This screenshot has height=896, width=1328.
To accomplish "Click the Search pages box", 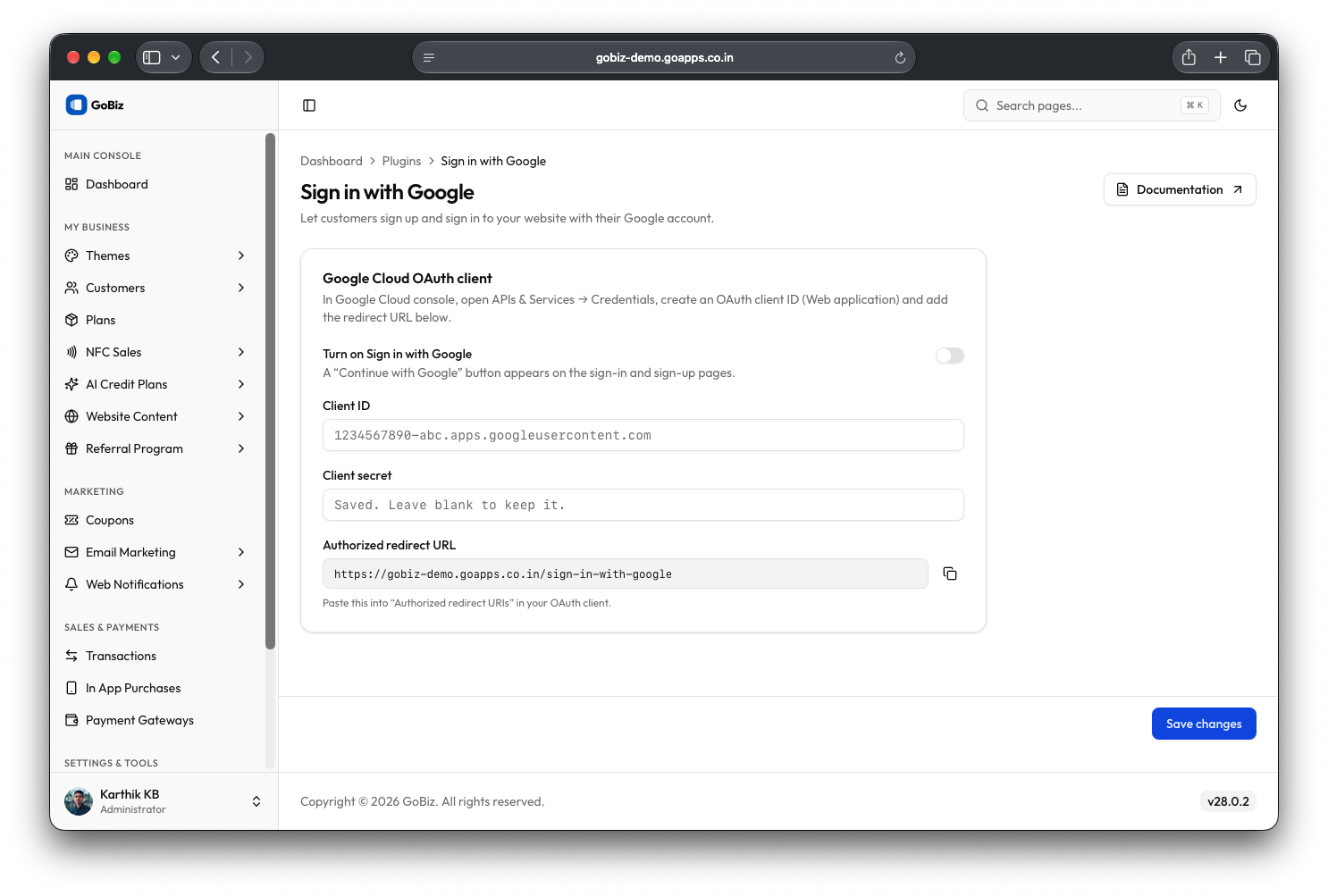I will pos(1092,105).
